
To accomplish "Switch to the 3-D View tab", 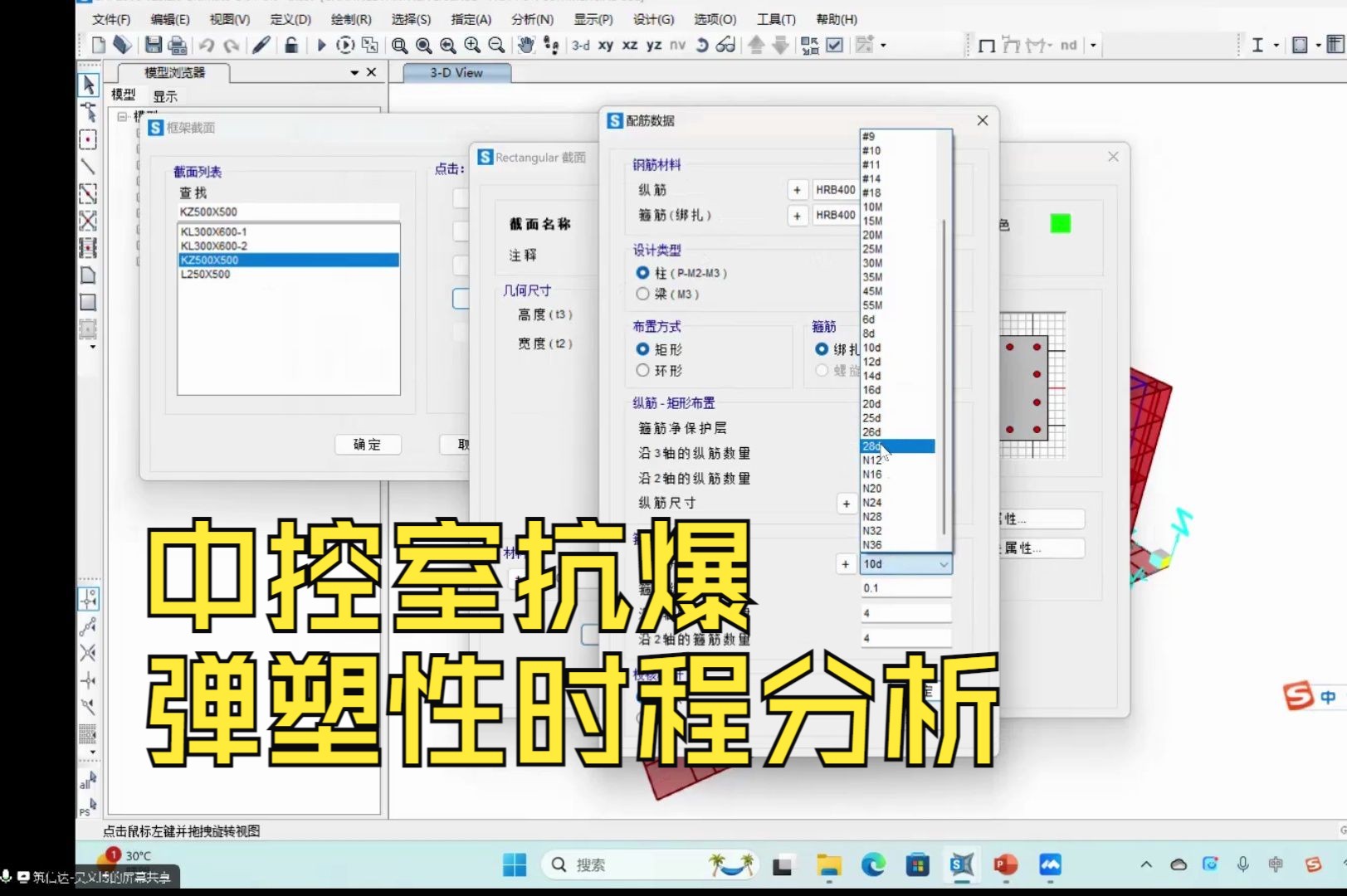I will tap(456, 73).
